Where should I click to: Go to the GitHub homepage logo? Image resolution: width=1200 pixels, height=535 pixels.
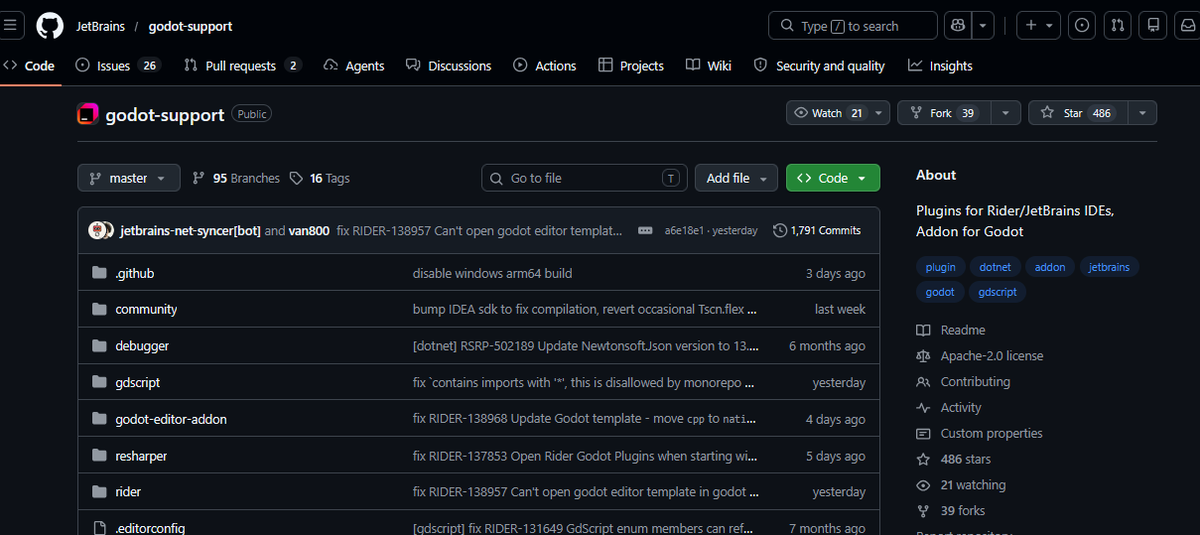coord(50,26)
